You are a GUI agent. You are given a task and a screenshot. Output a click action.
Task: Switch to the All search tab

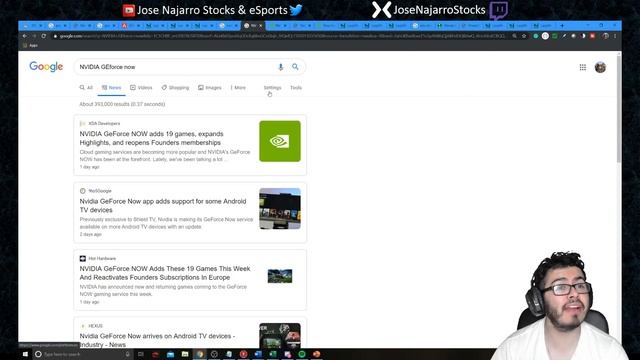point(86,88)
